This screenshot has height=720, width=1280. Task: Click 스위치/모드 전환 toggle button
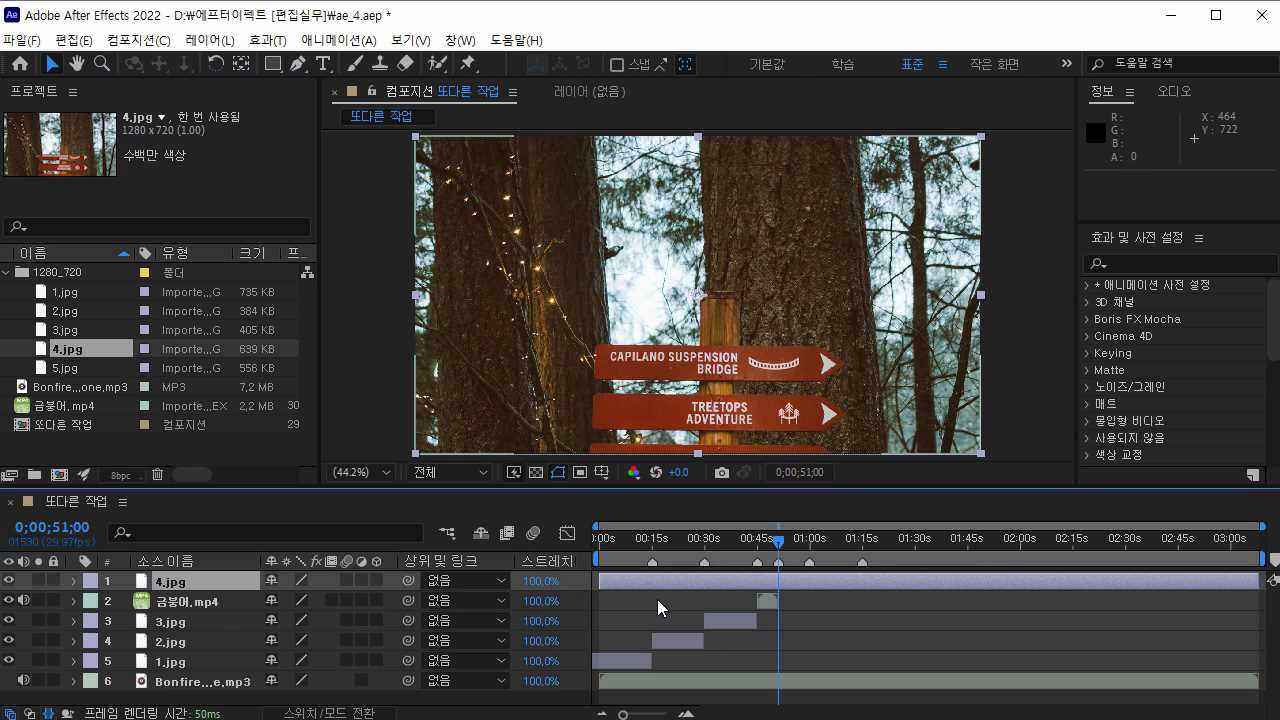pos(329,713)
